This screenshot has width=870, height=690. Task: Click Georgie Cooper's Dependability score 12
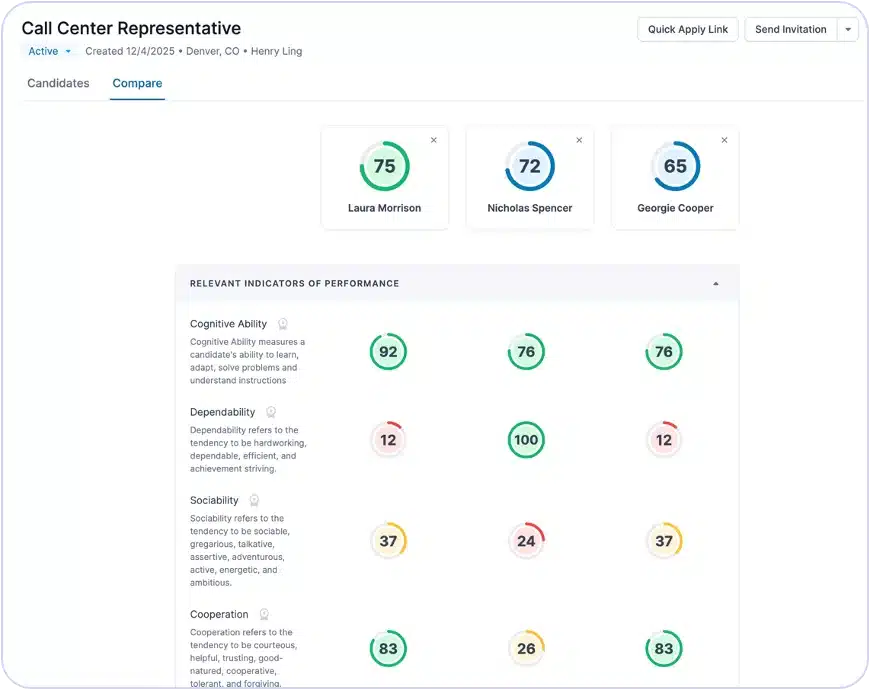click(664, 440)
